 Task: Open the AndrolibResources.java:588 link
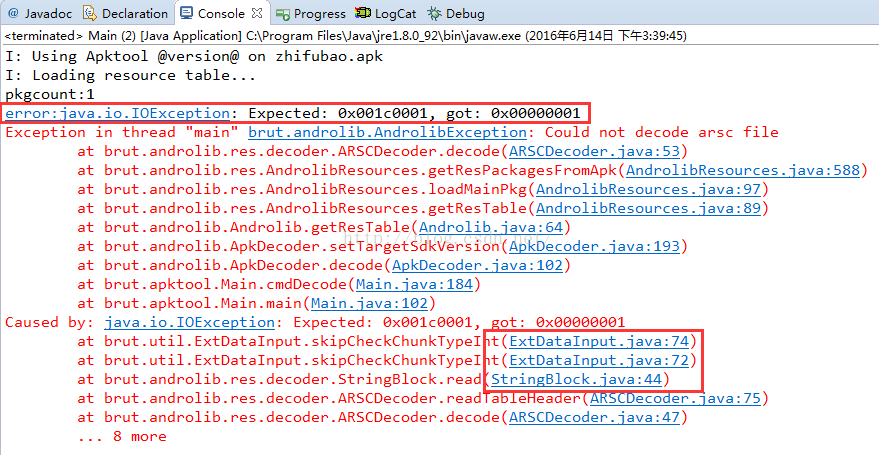click(743, 170)
